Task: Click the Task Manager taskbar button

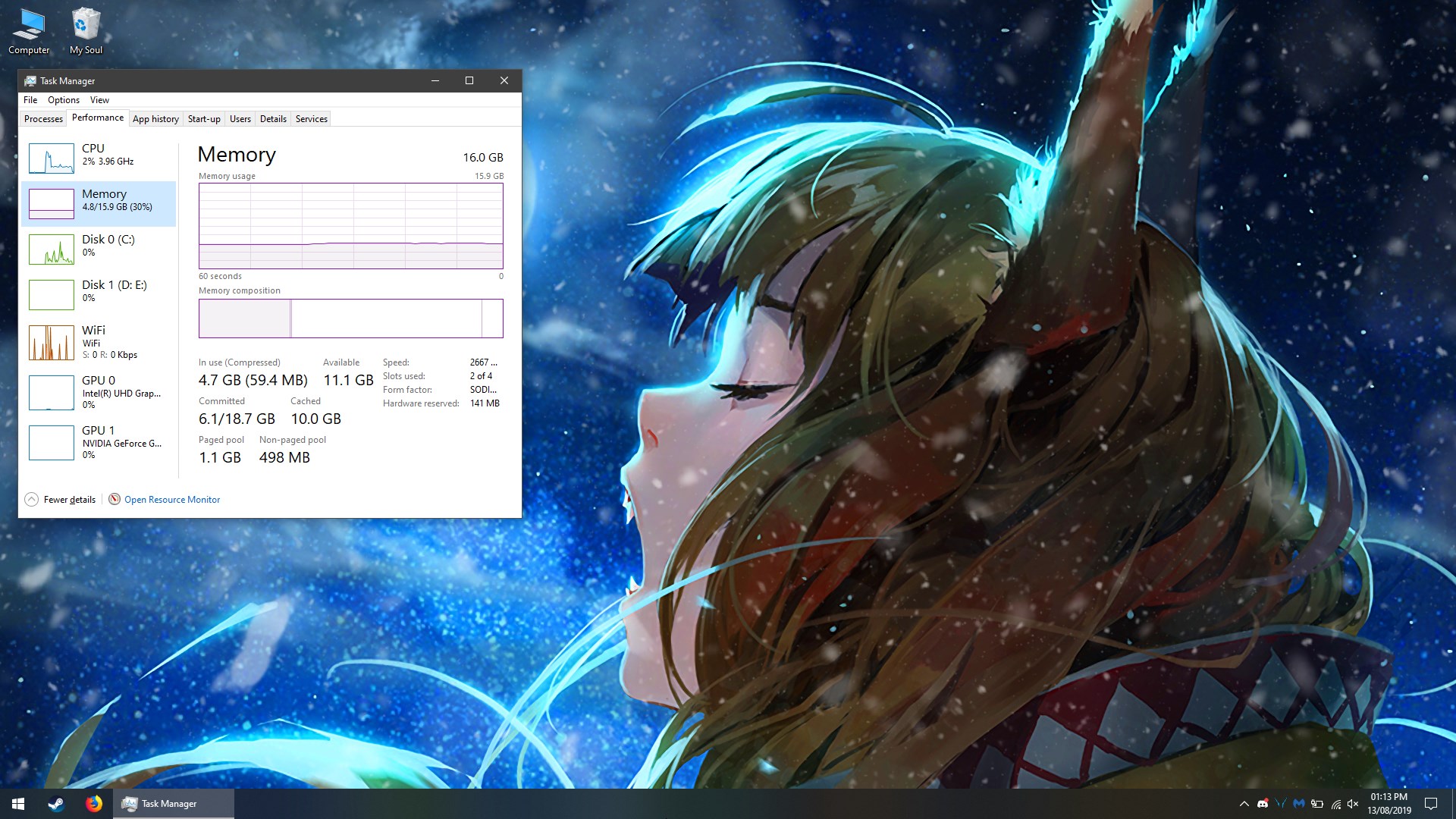Action: 174,804
